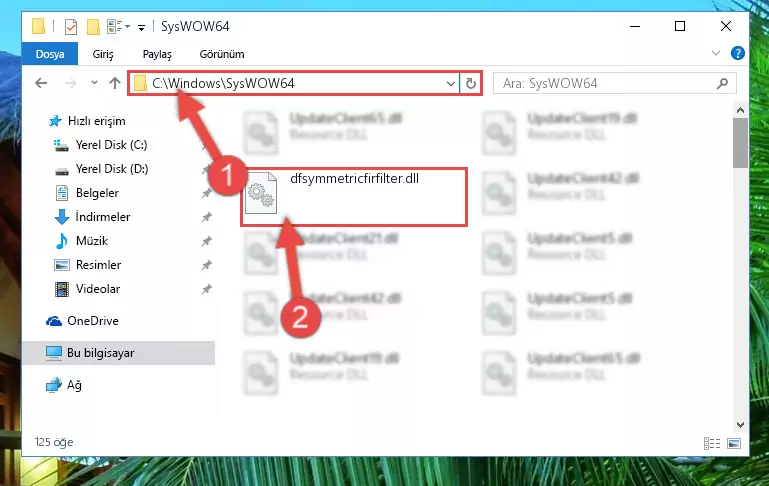Open the blue Help question mark icon
Viewport: 769px width, 486px height.
(737, 53)
